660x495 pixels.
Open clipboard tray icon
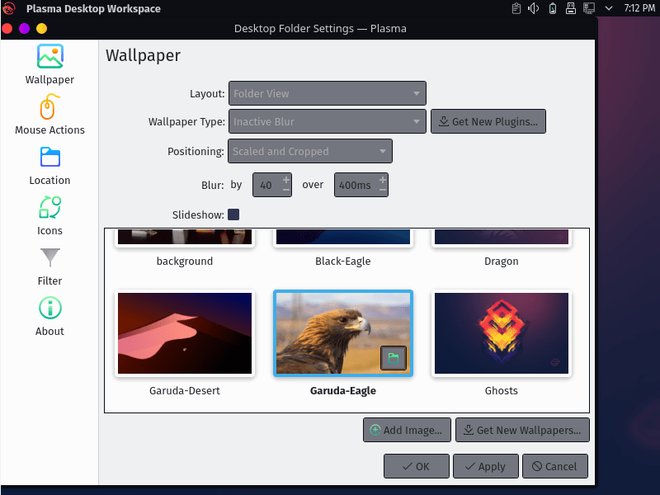[516, 8]
